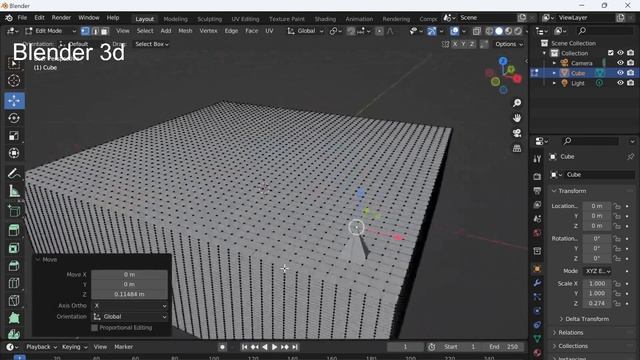This screenshot has height=360, width=640.
Task: Uncheck the Collection exclude checkbox
Action: 611,53
